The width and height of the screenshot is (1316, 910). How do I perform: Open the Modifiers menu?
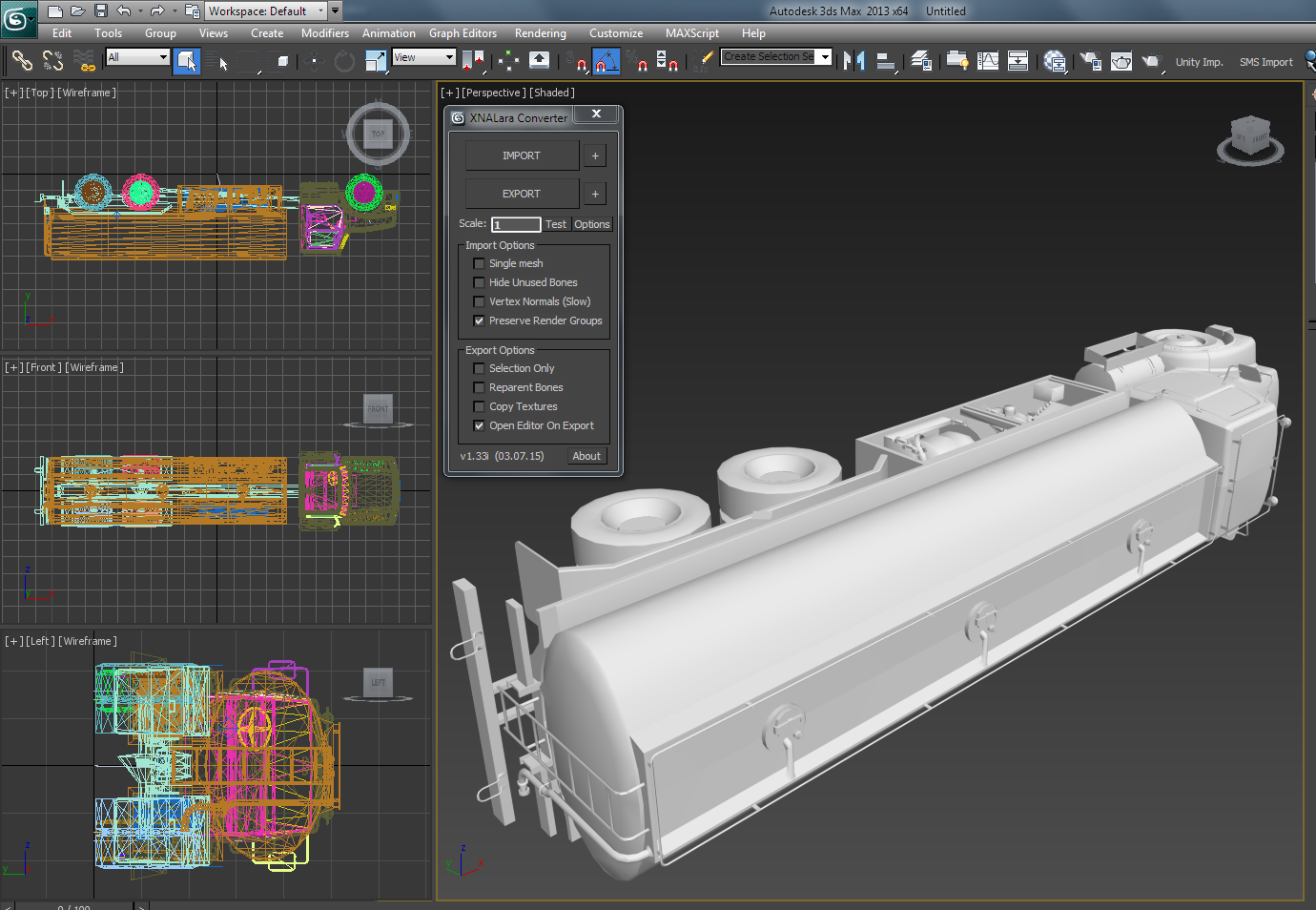tap(324, 33)
